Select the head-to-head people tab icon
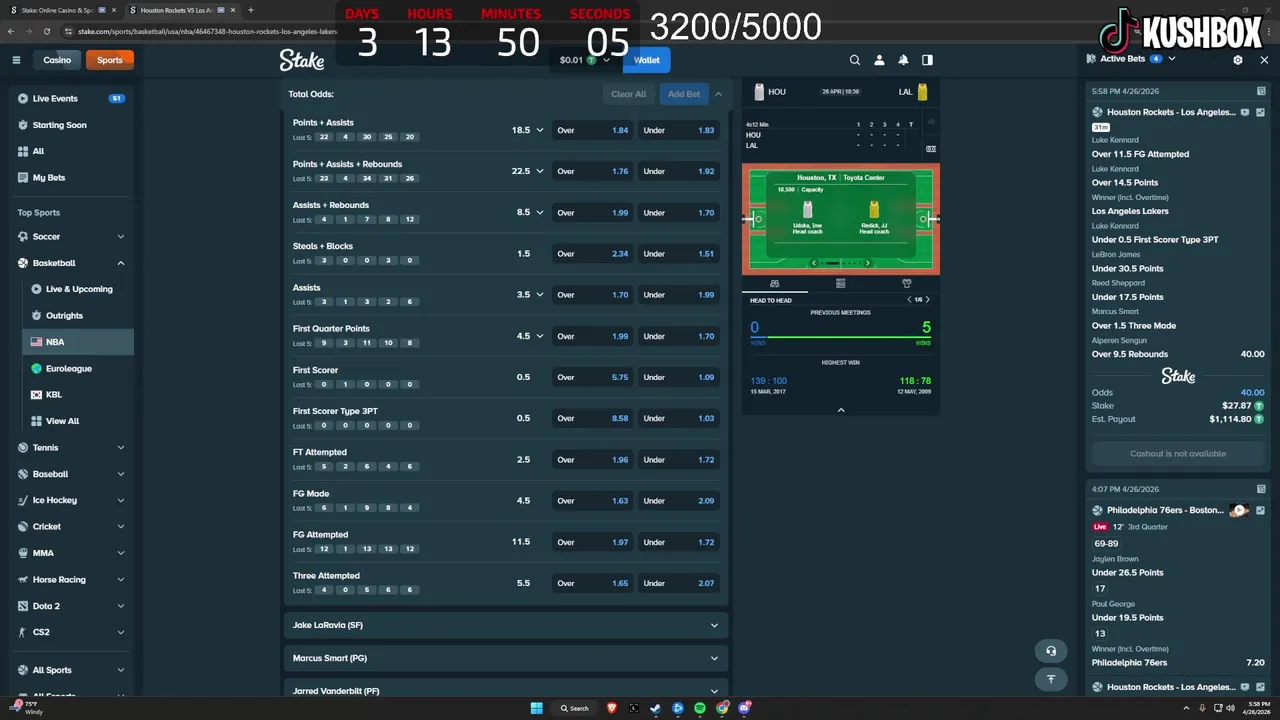Viewport: 1280px width, 720px height. tap(774, 284)
